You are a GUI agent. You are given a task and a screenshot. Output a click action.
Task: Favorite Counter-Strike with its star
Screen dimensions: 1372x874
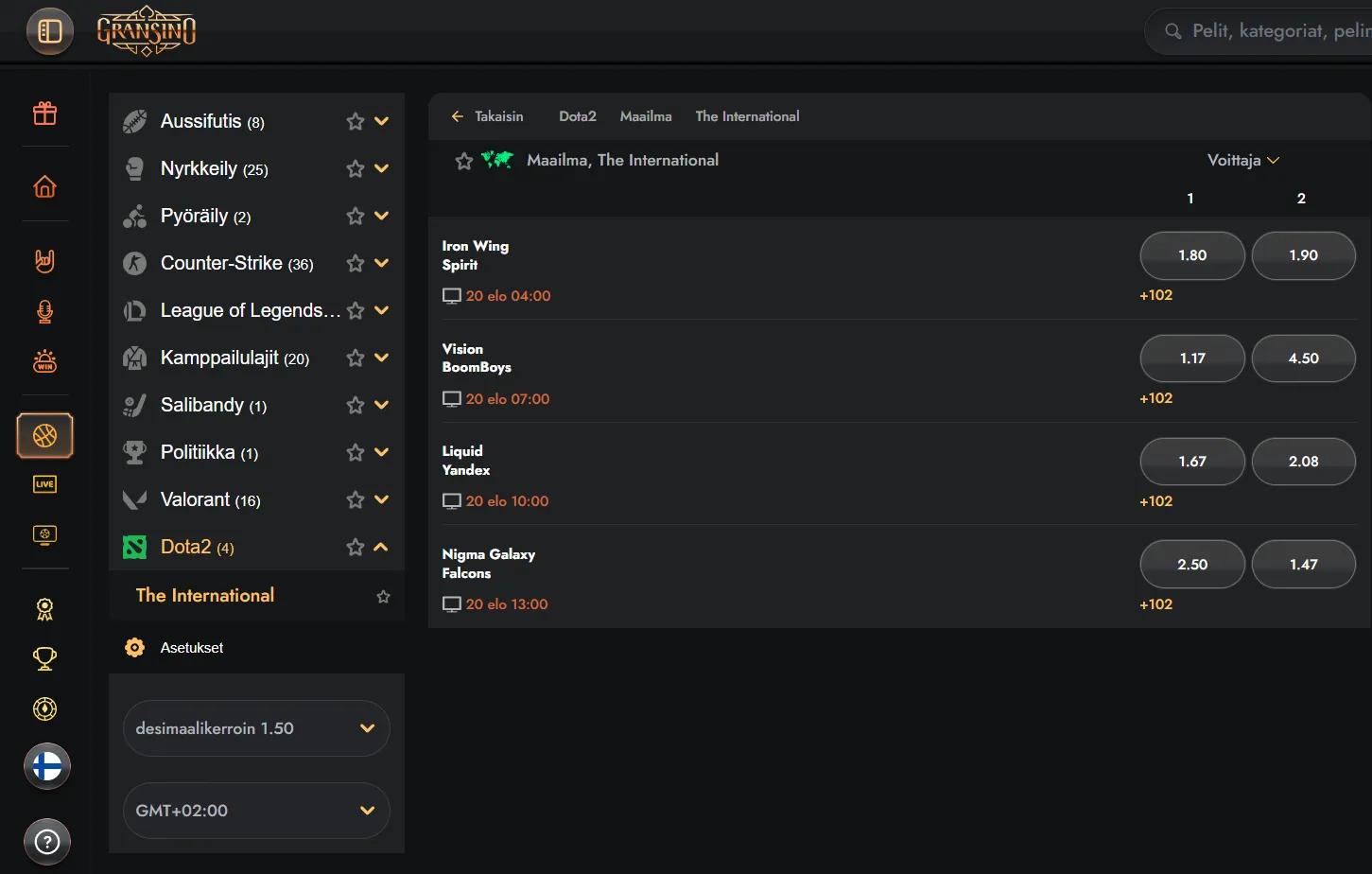(x=356, y=263)
